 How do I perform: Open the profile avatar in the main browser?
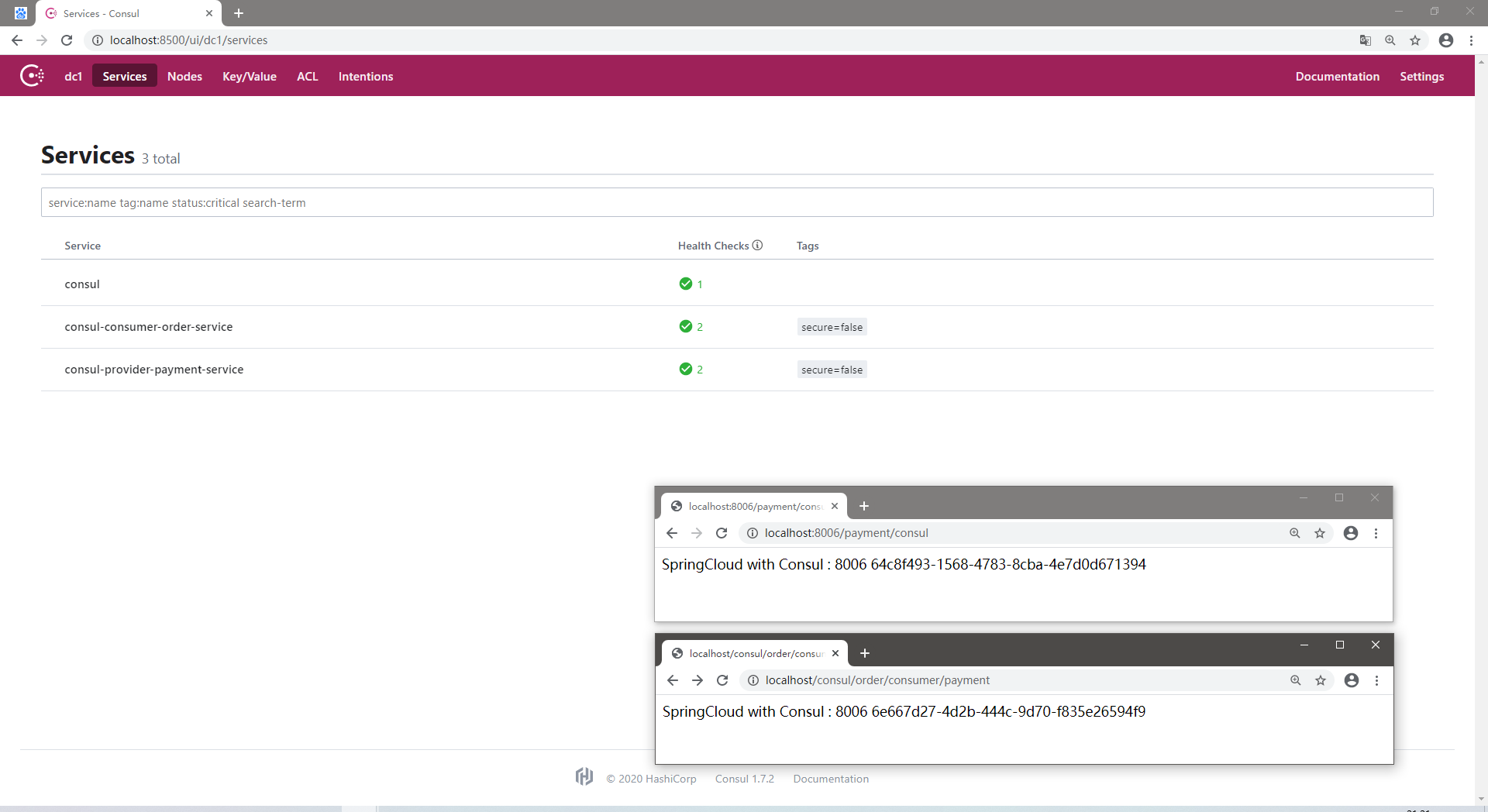(1446, 40)
